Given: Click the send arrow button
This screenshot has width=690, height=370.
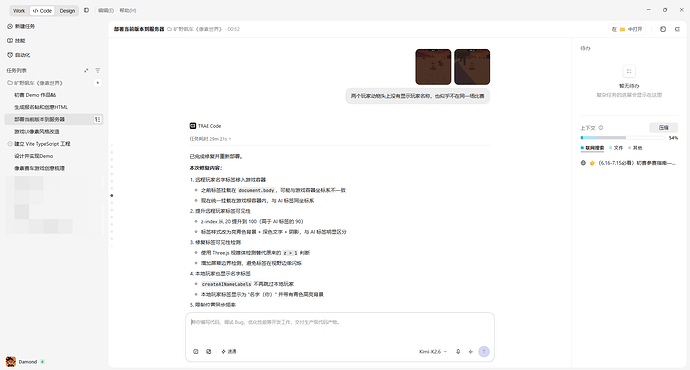Looking at the screenshot, I should pyautogui.click(x=484, y=352).
